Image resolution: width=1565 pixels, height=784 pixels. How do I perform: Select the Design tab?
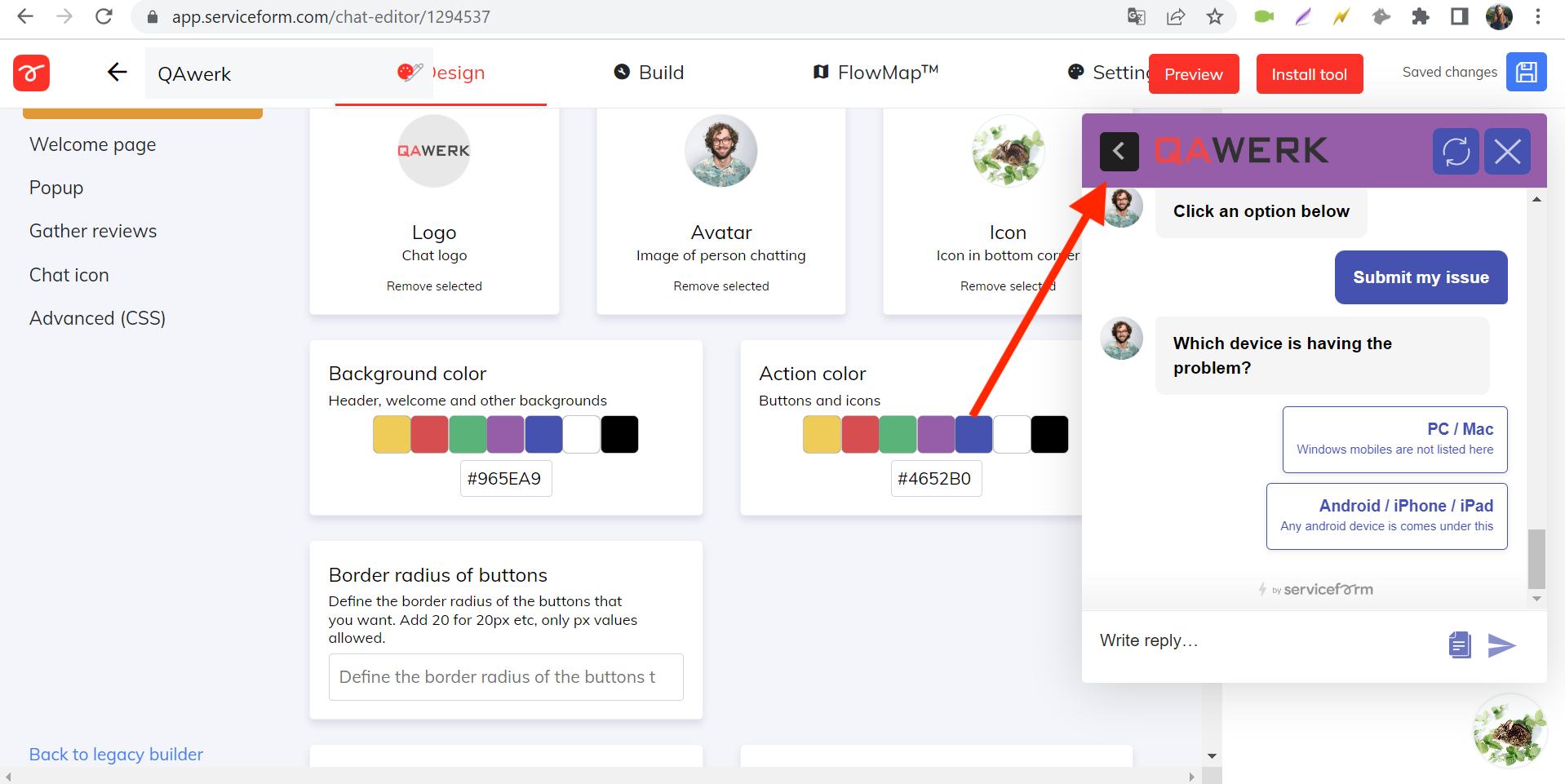click(441, 73)
